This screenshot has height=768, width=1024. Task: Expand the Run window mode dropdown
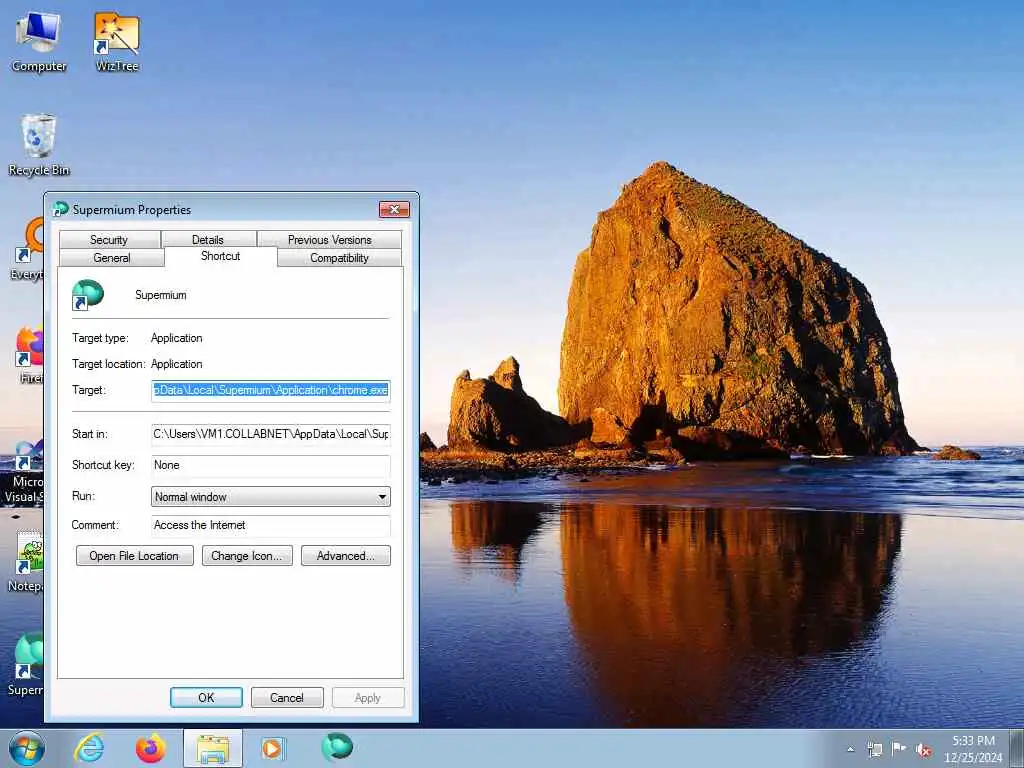(271, 496)
